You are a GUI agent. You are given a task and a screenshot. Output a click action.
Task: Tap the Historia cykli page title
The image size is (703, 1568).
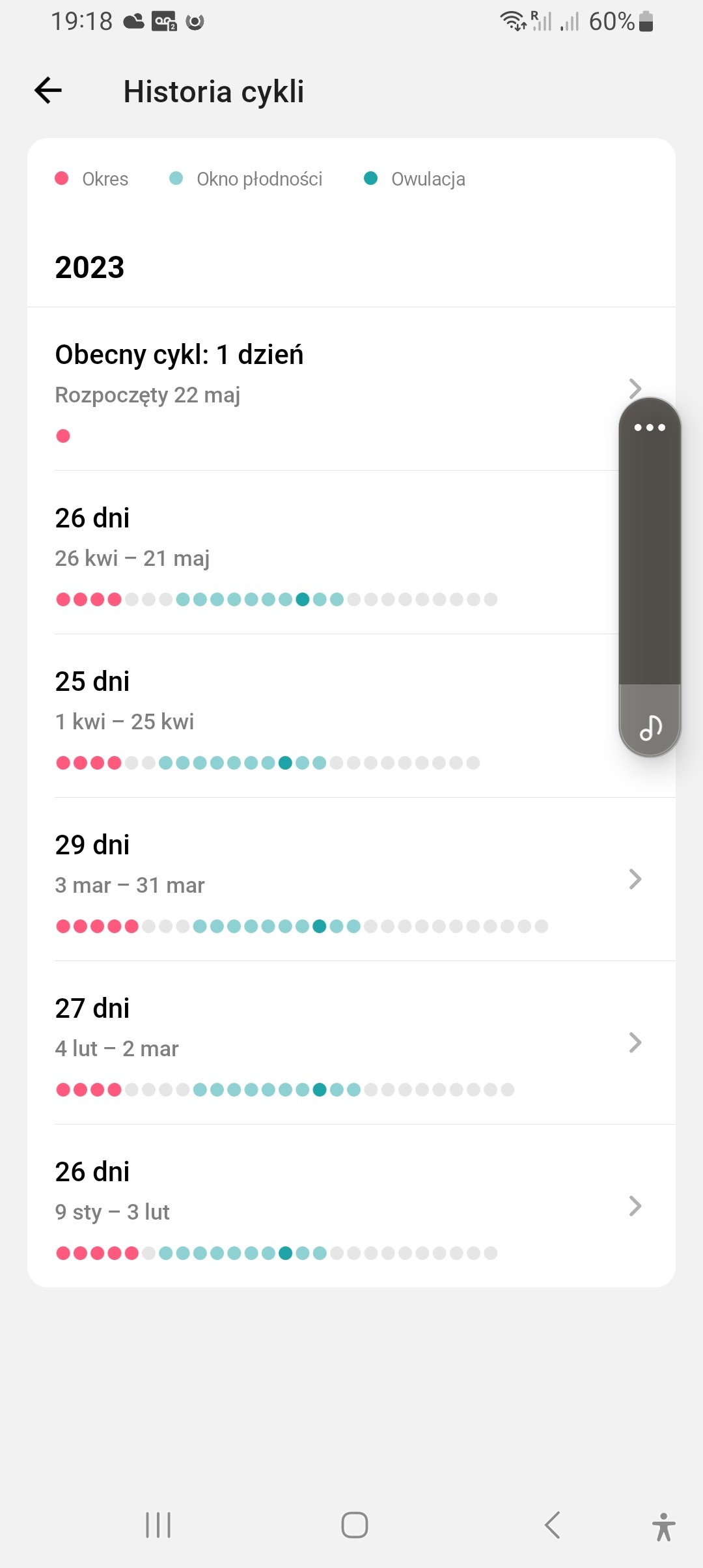coord(214,92)
